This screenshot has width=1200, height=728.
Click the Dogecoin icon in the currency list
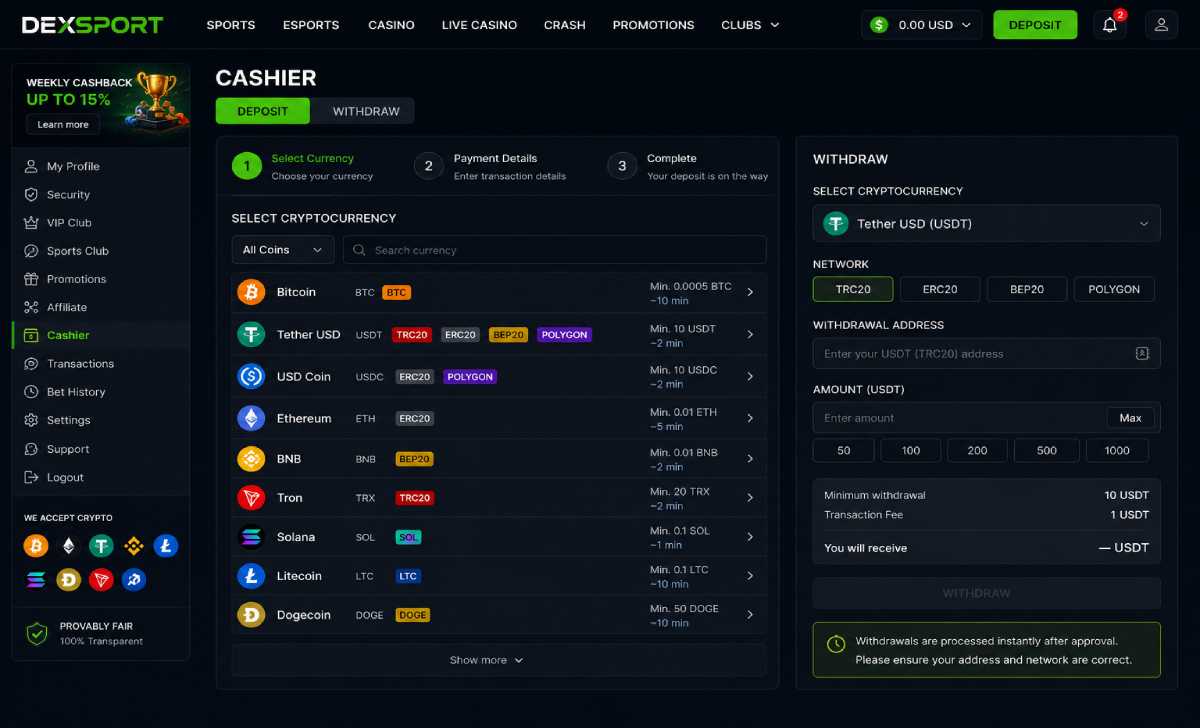pos(251,615)
